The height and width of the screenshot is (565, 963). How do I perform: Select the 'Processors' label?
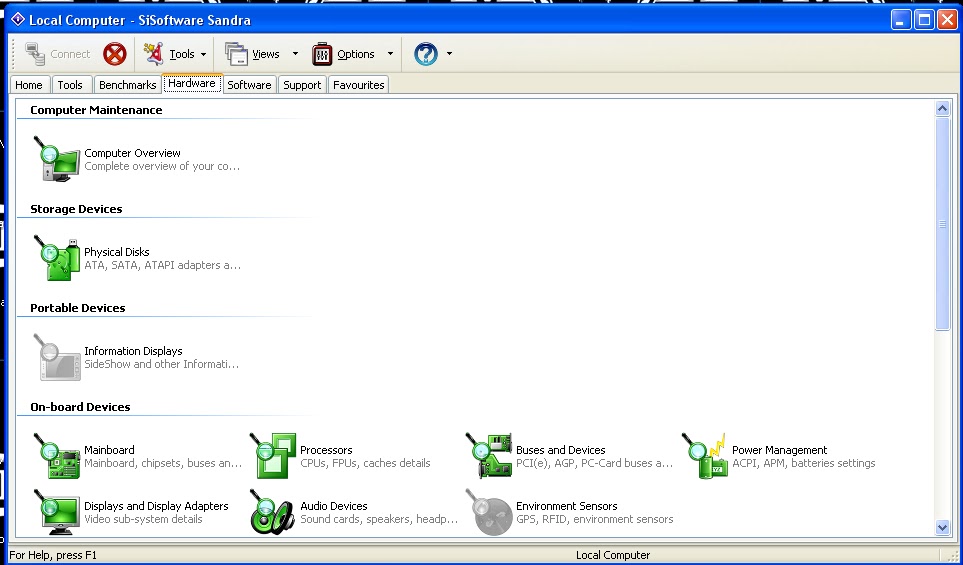(326, 450)
